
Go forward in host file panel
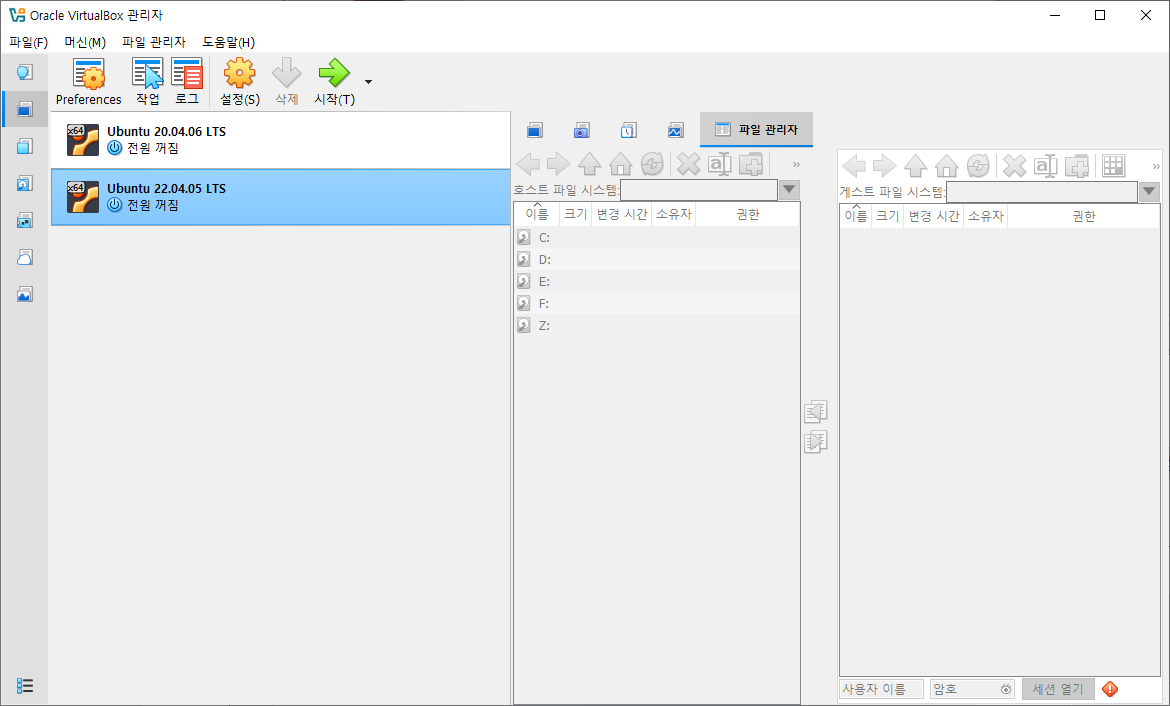[x=558, y=164]
